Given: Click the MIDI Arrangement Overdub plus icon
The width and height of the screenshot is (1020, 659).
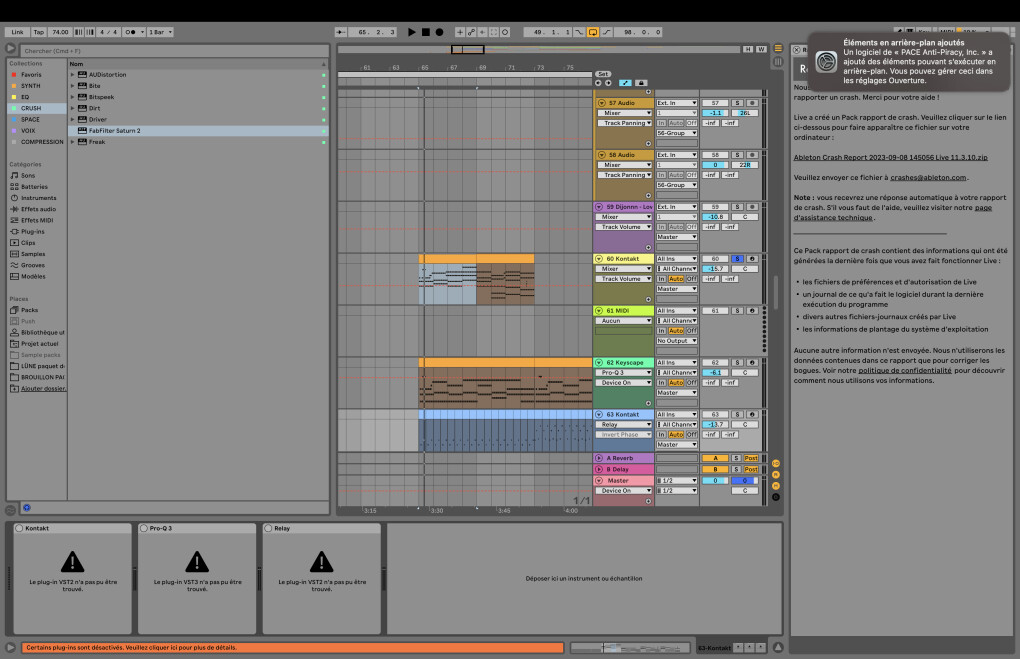Looking at the screenshot, I should pos(460,32).
